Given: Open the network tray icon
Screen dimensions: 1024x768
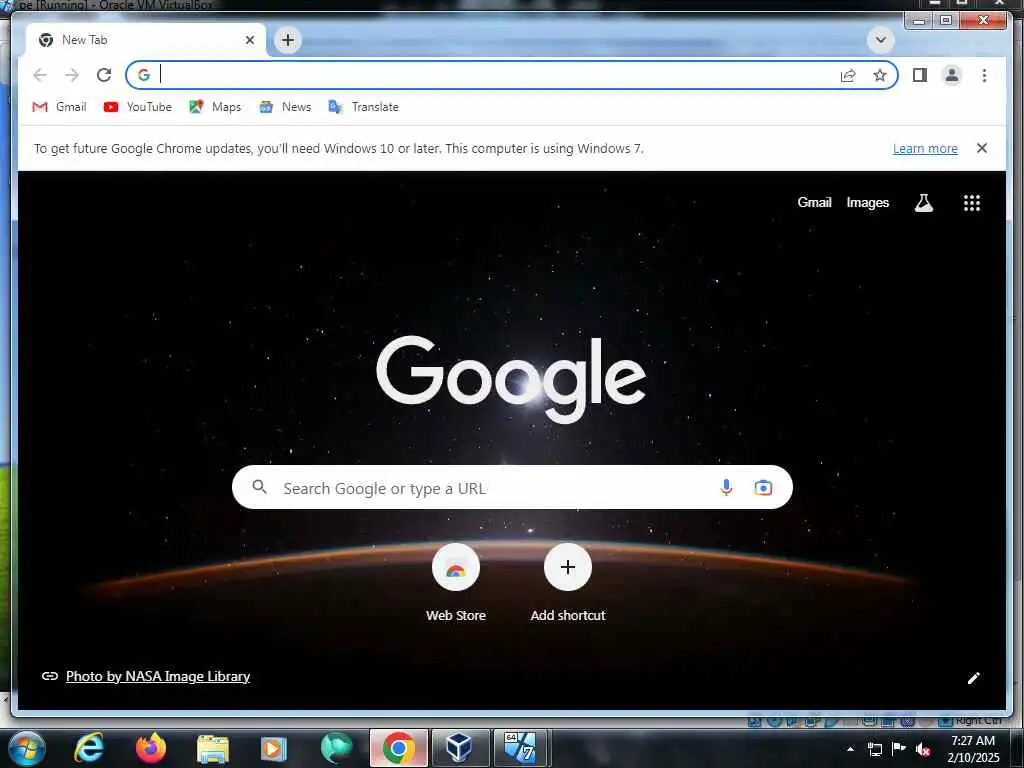Looking at the screenshot, I should tap(874, 749).
